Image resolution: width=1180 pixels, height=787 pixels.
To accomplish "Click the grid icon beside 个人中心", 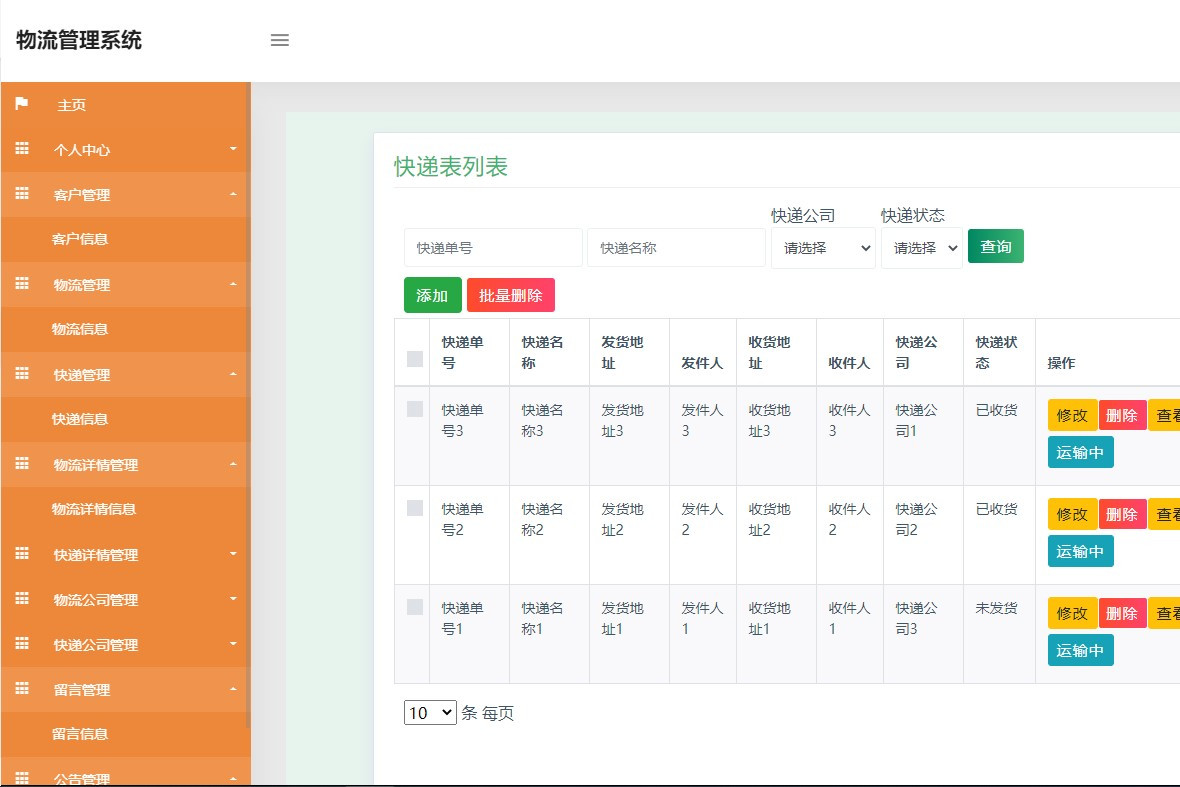I will [22, 149].
